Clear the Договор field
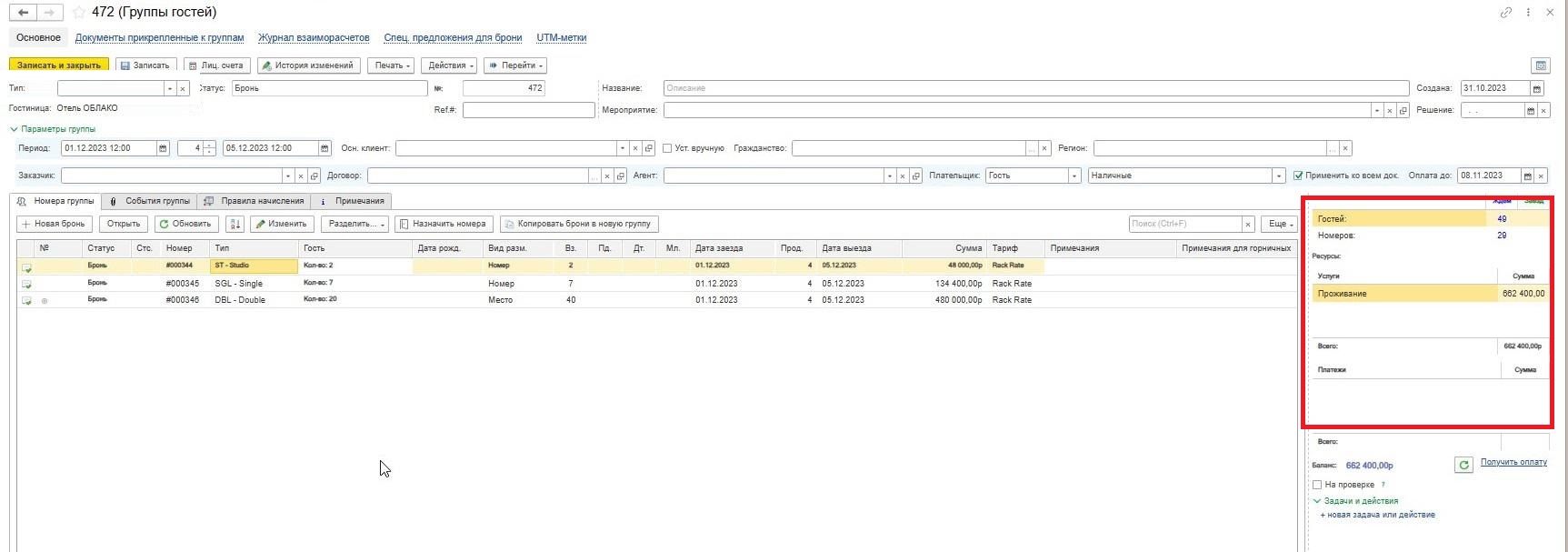 pos(607,176)
